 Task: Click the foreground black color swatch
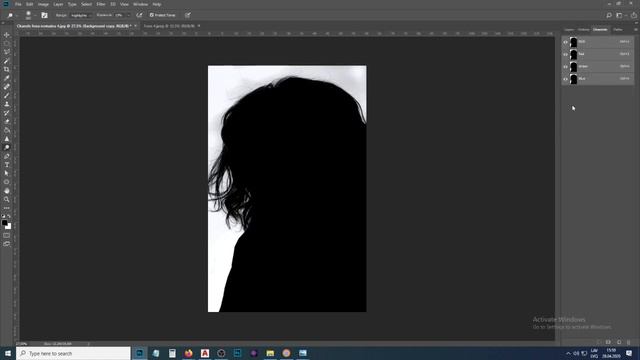coord(4,222)
